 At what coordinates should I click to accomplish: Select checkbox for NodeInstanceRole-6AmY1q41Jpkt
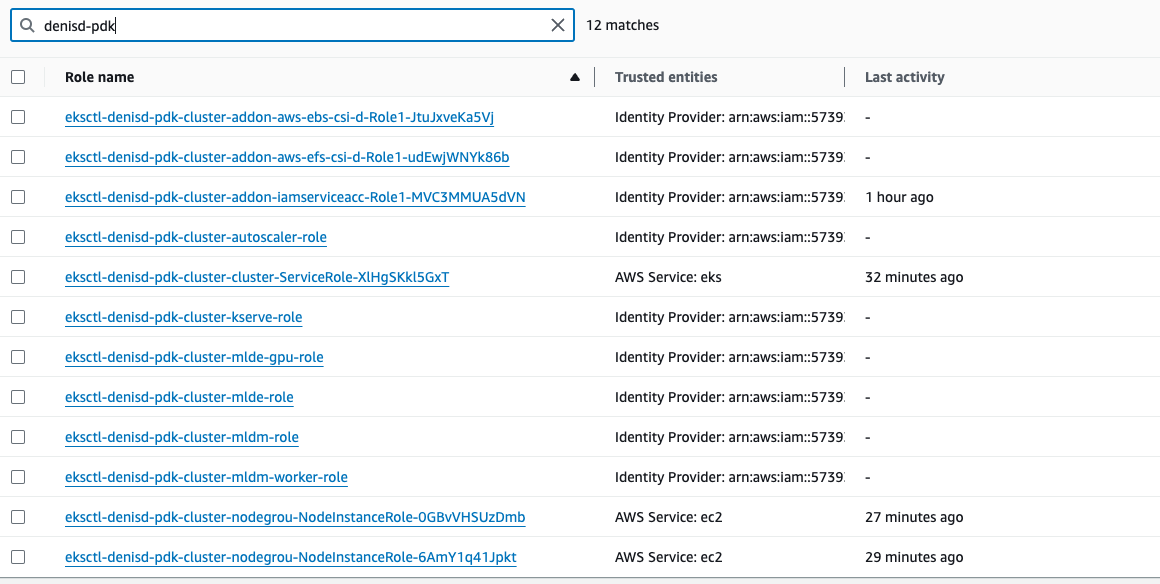[18, 557]
